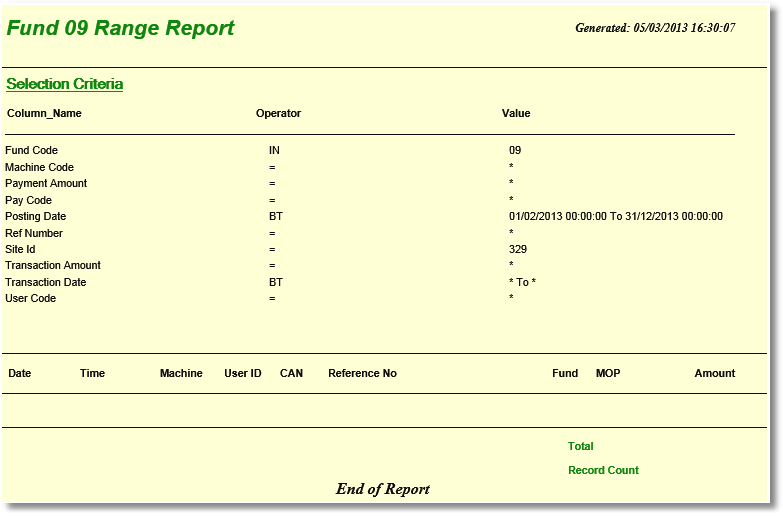Click the Date column header in results
Viewport: 783px width, 516px height.
20,373
